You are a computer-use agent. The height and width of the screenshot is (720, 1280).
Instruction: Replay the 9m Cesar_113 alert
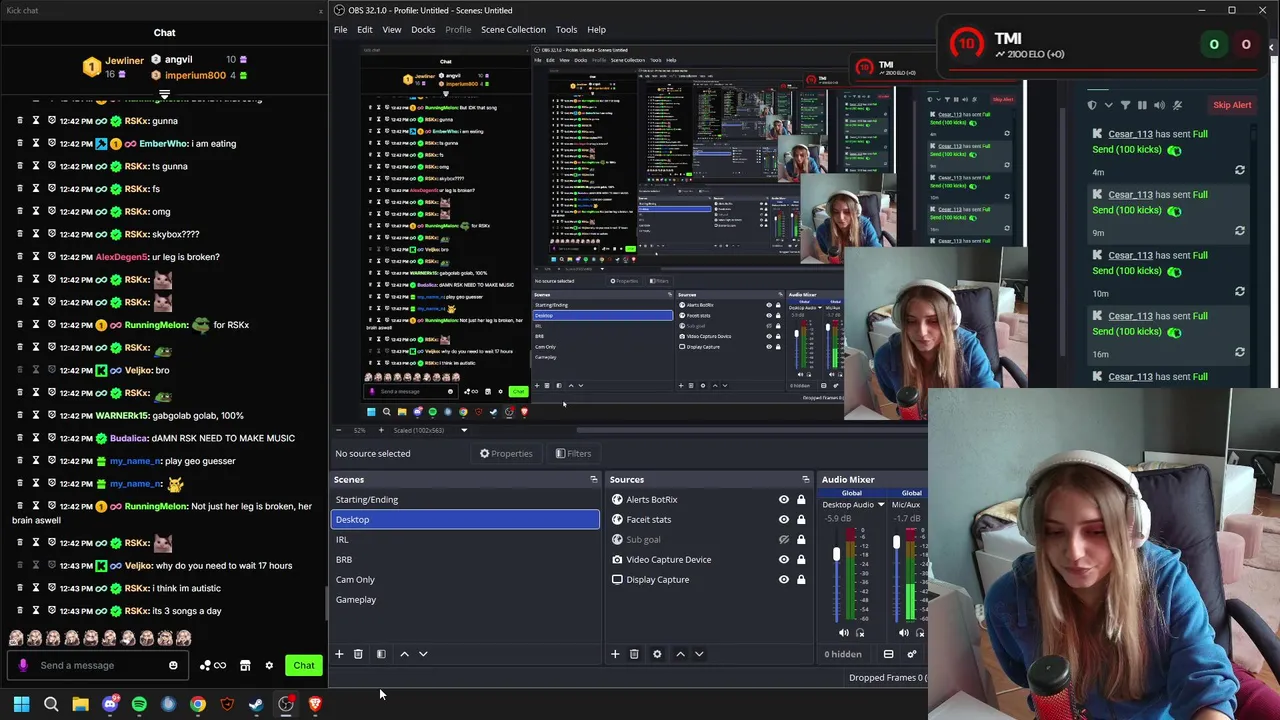point(1240,231)
